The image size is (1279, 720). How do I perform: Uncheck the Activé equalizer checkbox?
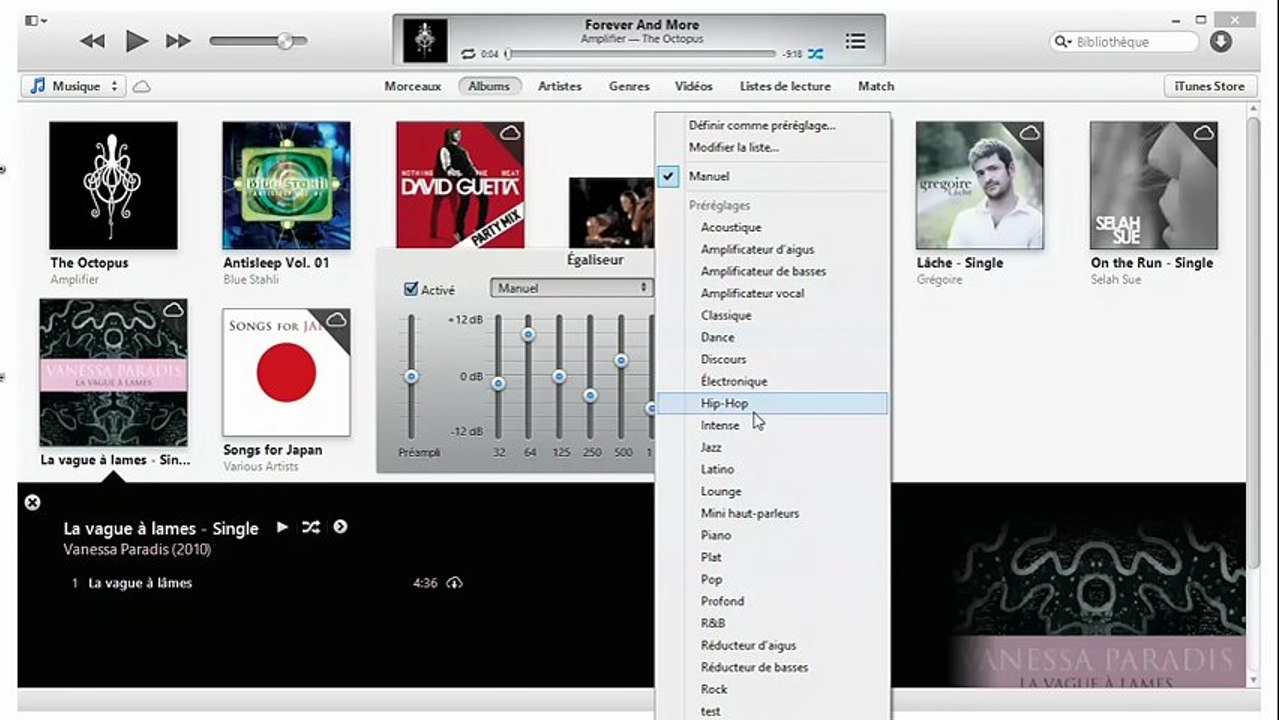[x=411, y=289]
